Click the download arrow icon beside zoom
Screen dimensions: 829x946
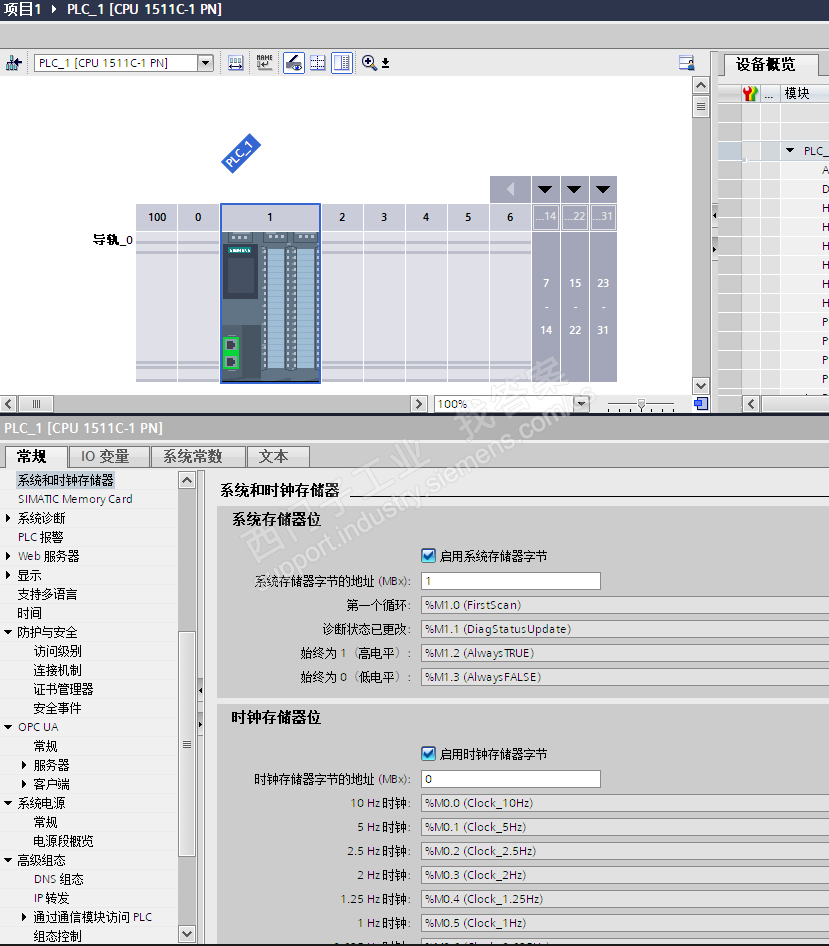386,63
